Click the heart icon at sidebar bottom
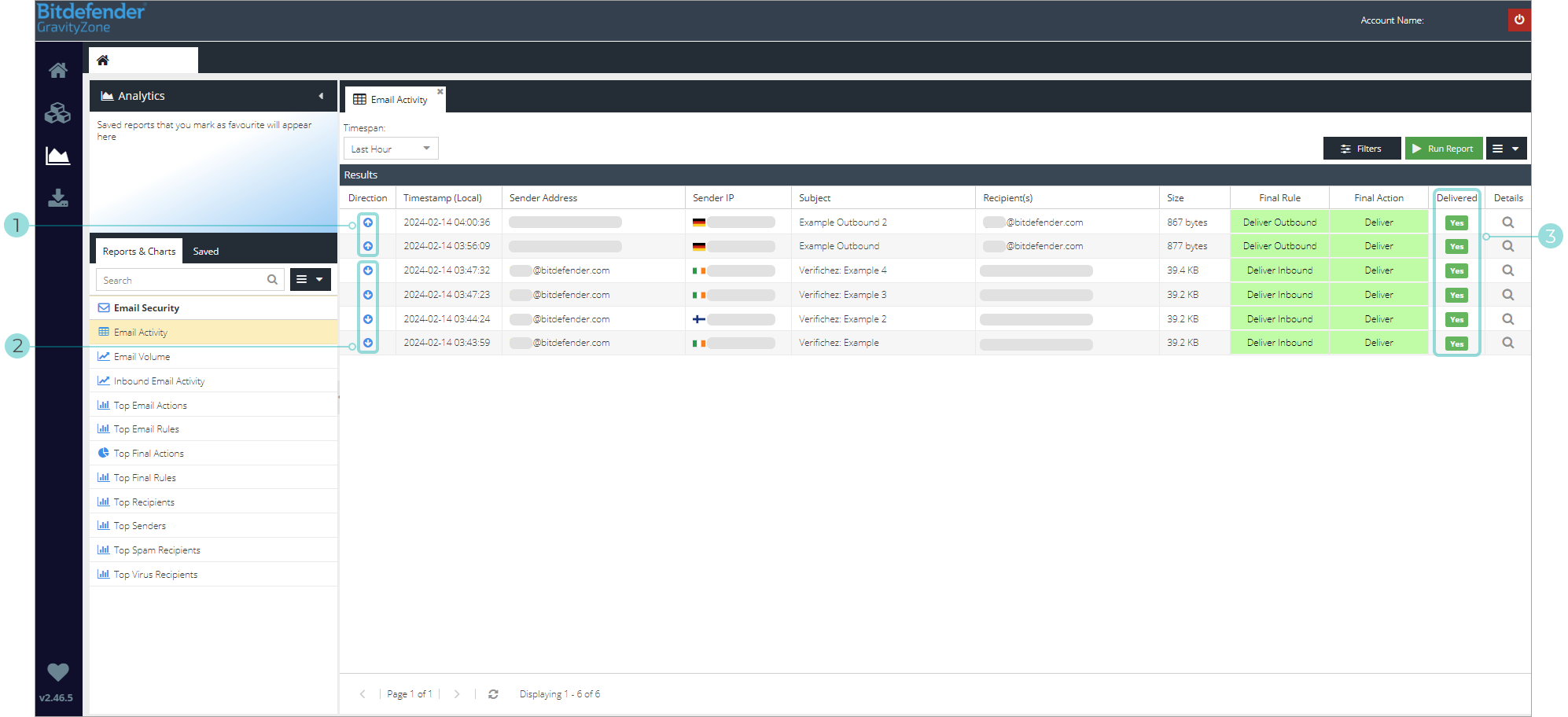 click(58, 673)
